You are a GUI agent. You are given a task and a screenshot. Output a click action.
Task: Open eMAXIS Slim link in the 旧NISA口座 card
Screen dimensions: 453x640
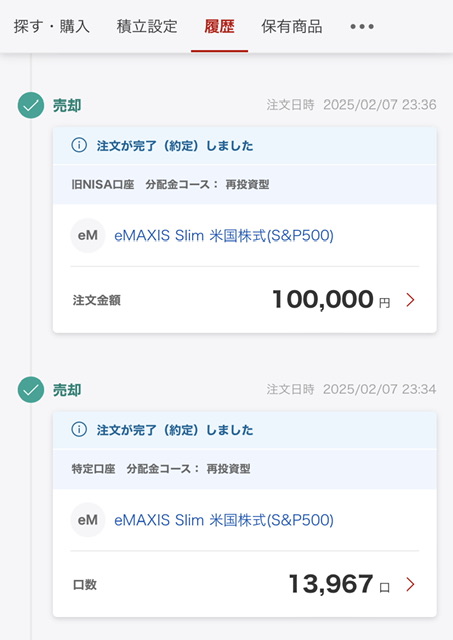coord(224,236)
